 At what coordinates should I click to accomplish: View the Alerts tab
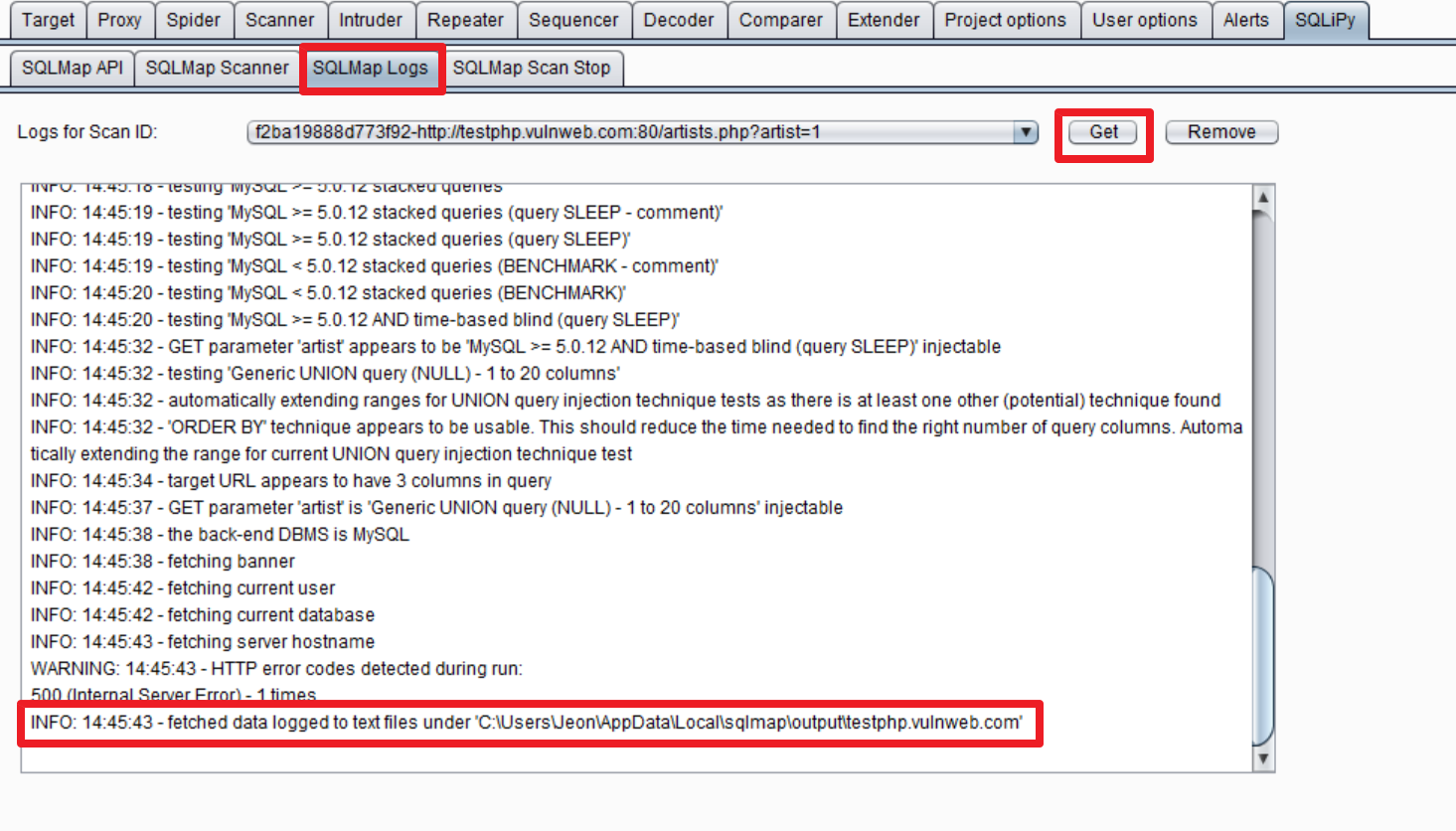(x=1246, y=20)
